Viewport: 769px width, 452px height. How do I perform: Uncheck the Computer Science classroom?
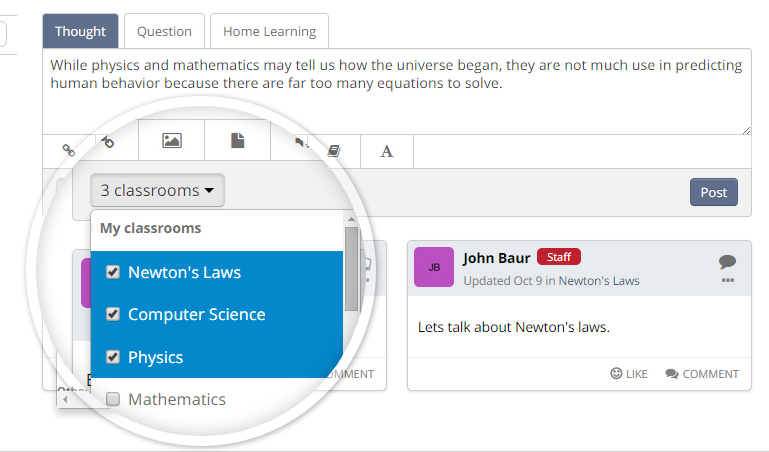(x=113, y=314)
